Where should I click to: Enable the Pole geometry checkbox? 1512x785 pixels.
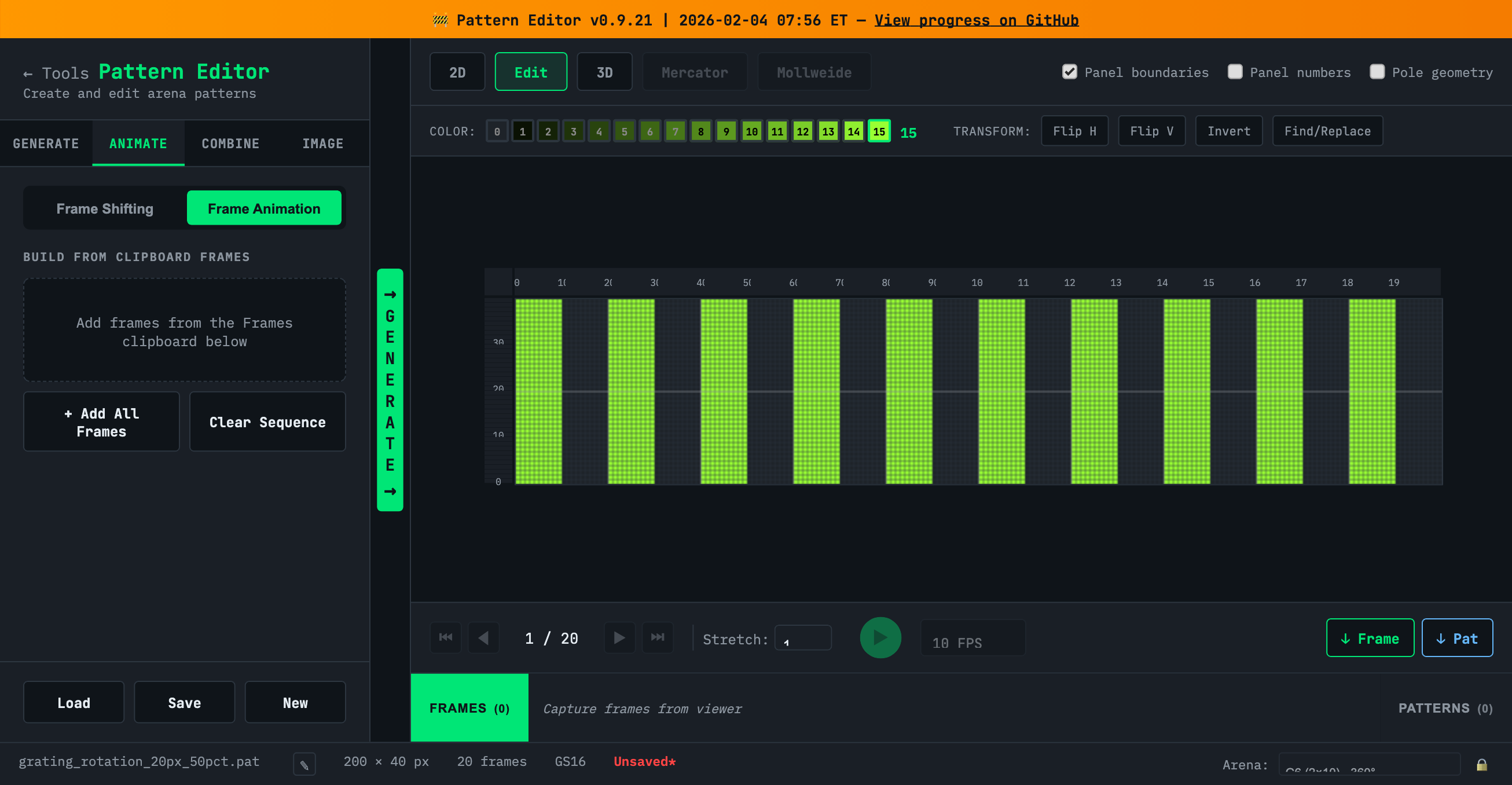[x=1377, y=72]
